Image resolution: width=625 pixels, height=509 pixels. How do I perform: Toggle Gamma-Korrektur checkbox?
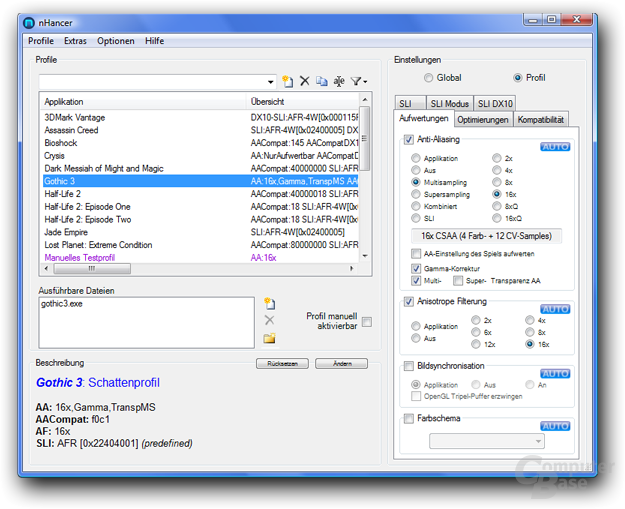[416, 268]
